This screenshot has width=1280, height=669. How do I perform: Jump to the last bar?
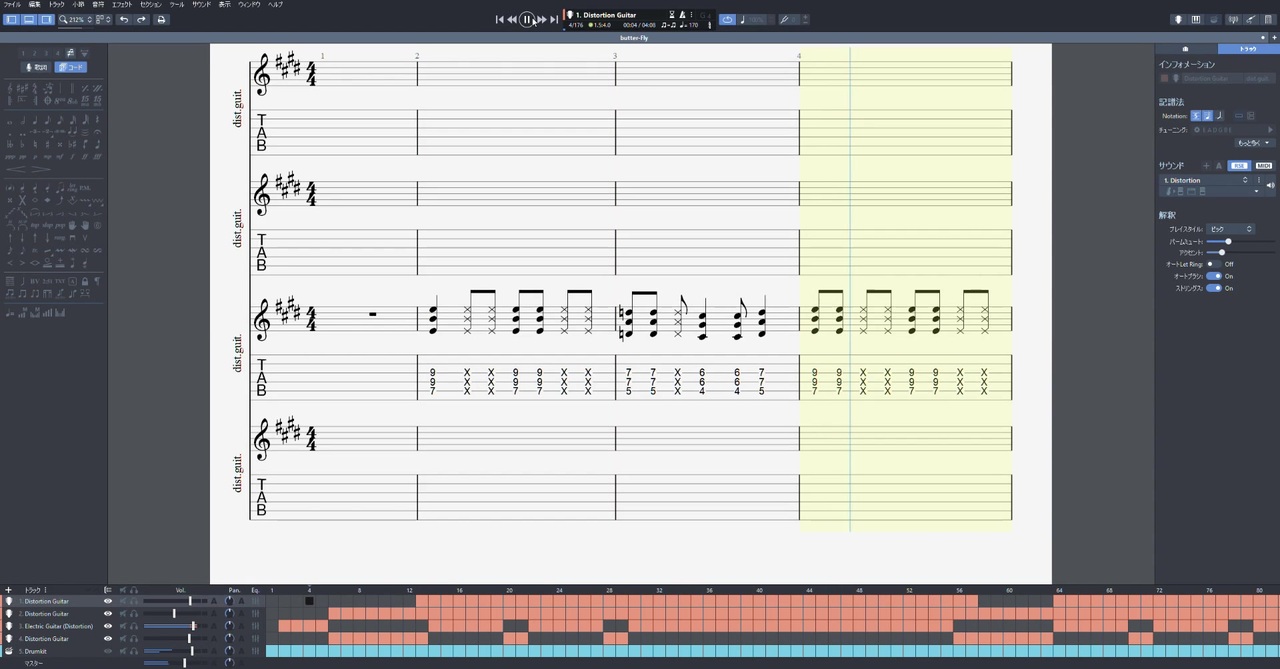pos(554,20)
